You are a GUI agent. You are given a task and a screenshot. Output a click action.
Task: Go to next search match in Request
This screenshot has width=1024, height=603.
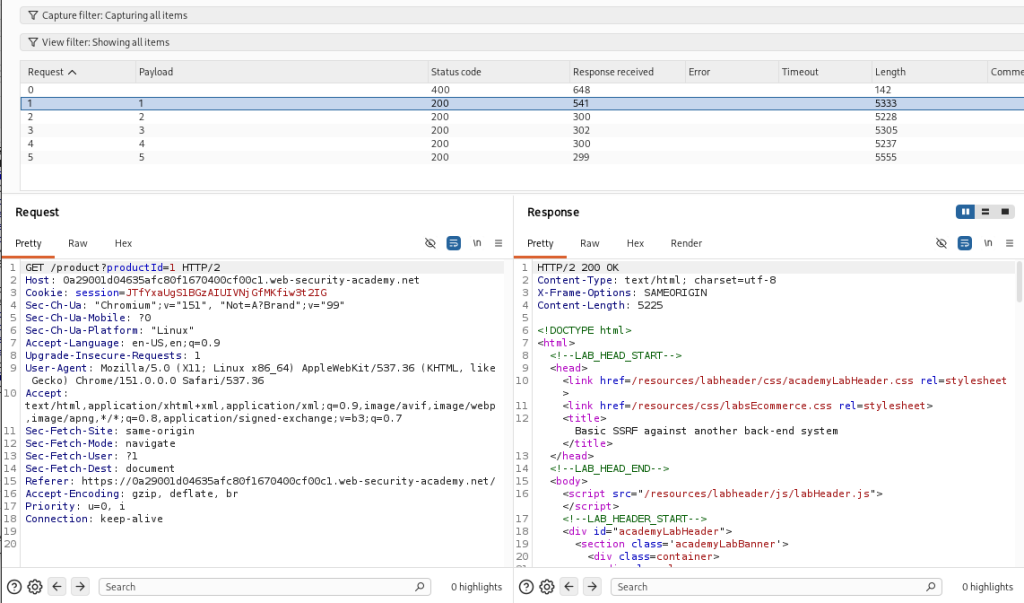(80, 587)
